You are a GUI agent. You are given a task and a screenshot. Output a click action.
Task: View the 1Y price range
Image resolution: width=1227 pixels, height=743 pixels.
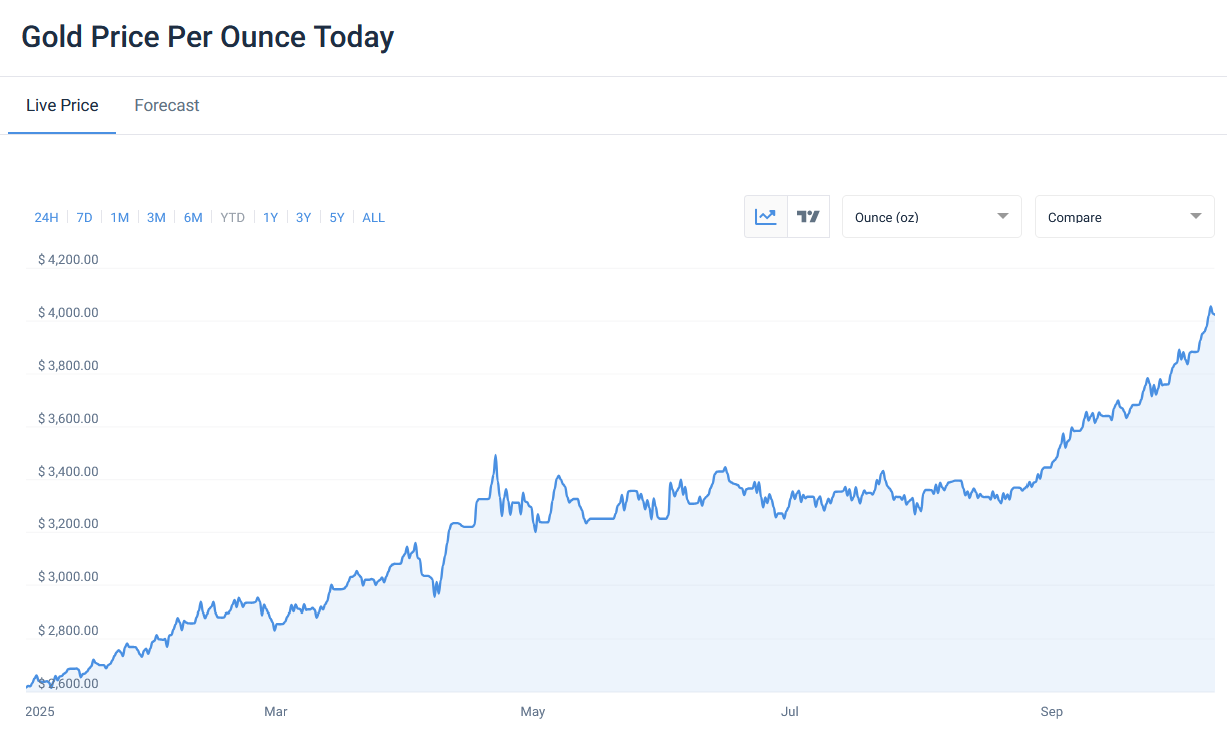click(270, 218)
